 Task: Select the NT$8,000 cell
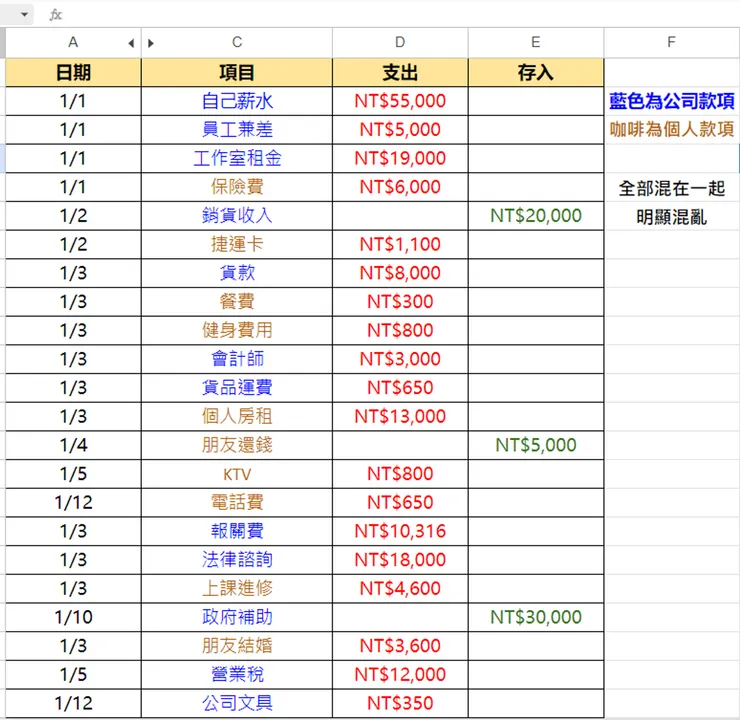coord(400,273)
